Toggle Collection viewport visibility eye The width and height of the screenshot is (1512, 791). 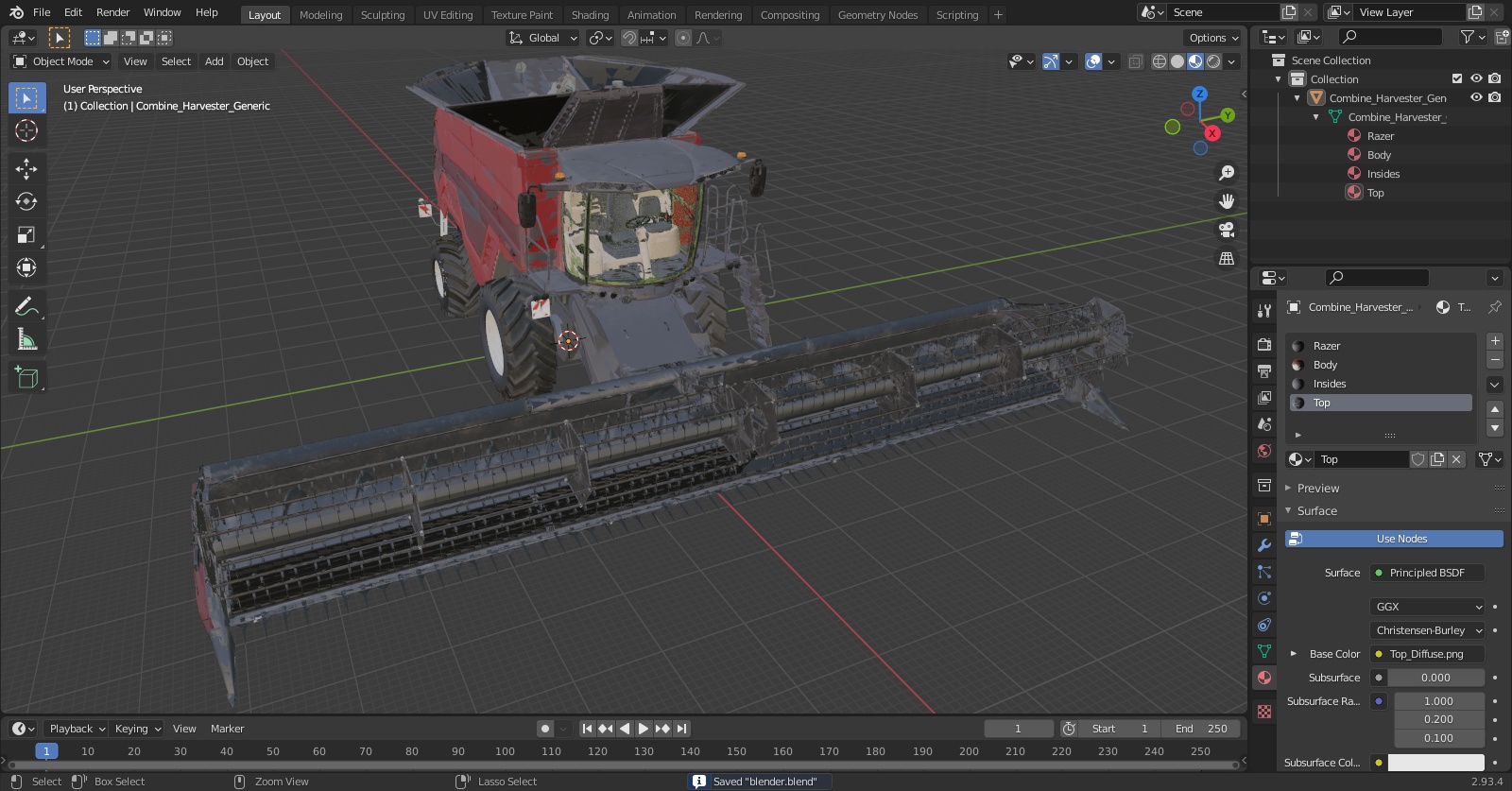pyautogui.click(x=1476, y=78)
